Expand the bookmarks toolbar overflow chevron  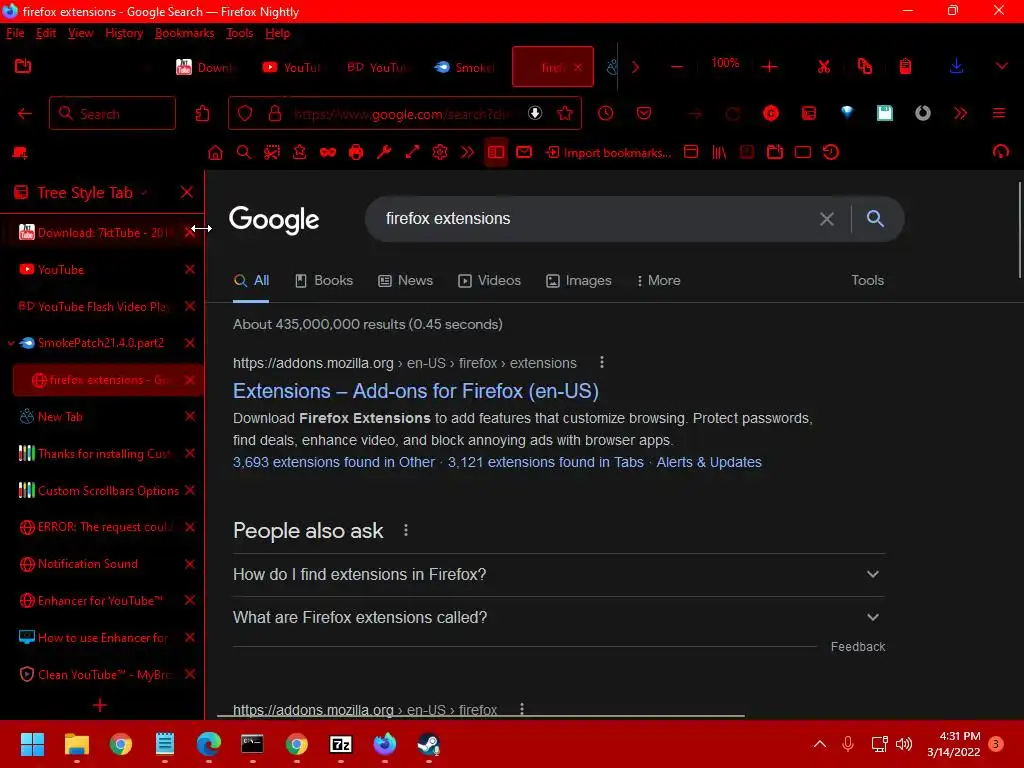coord(468,153)
